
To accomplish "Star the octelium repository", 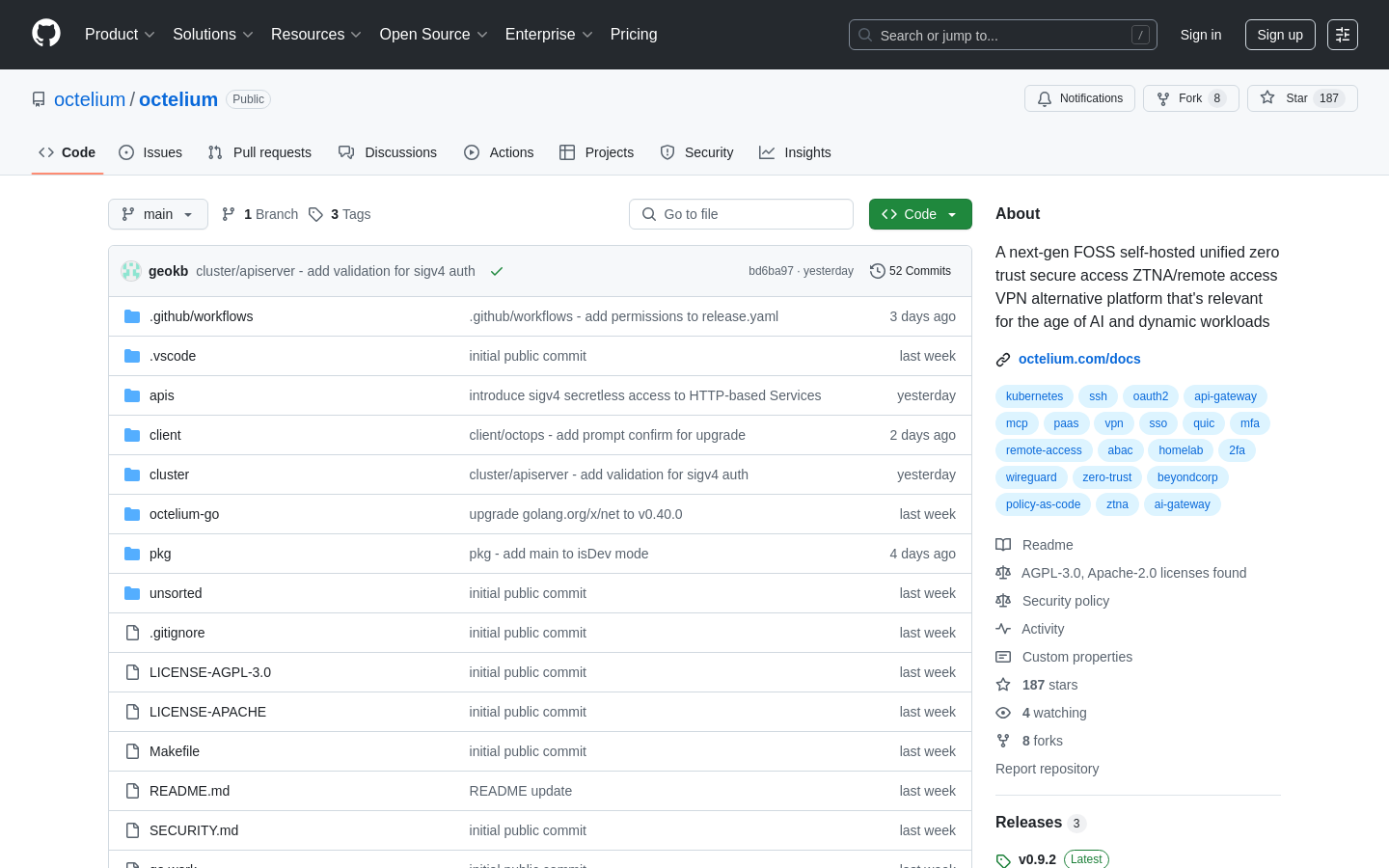I will 1302,98.
